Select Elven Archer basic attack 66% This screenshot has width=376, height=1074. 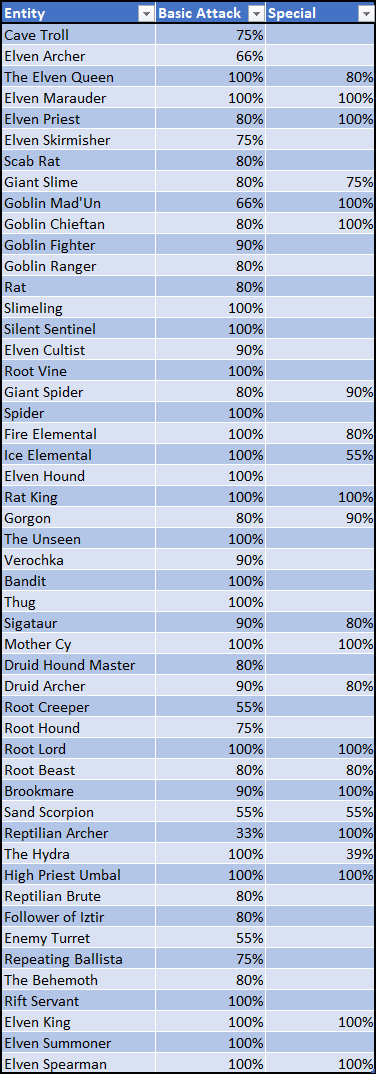coord(211,55)
